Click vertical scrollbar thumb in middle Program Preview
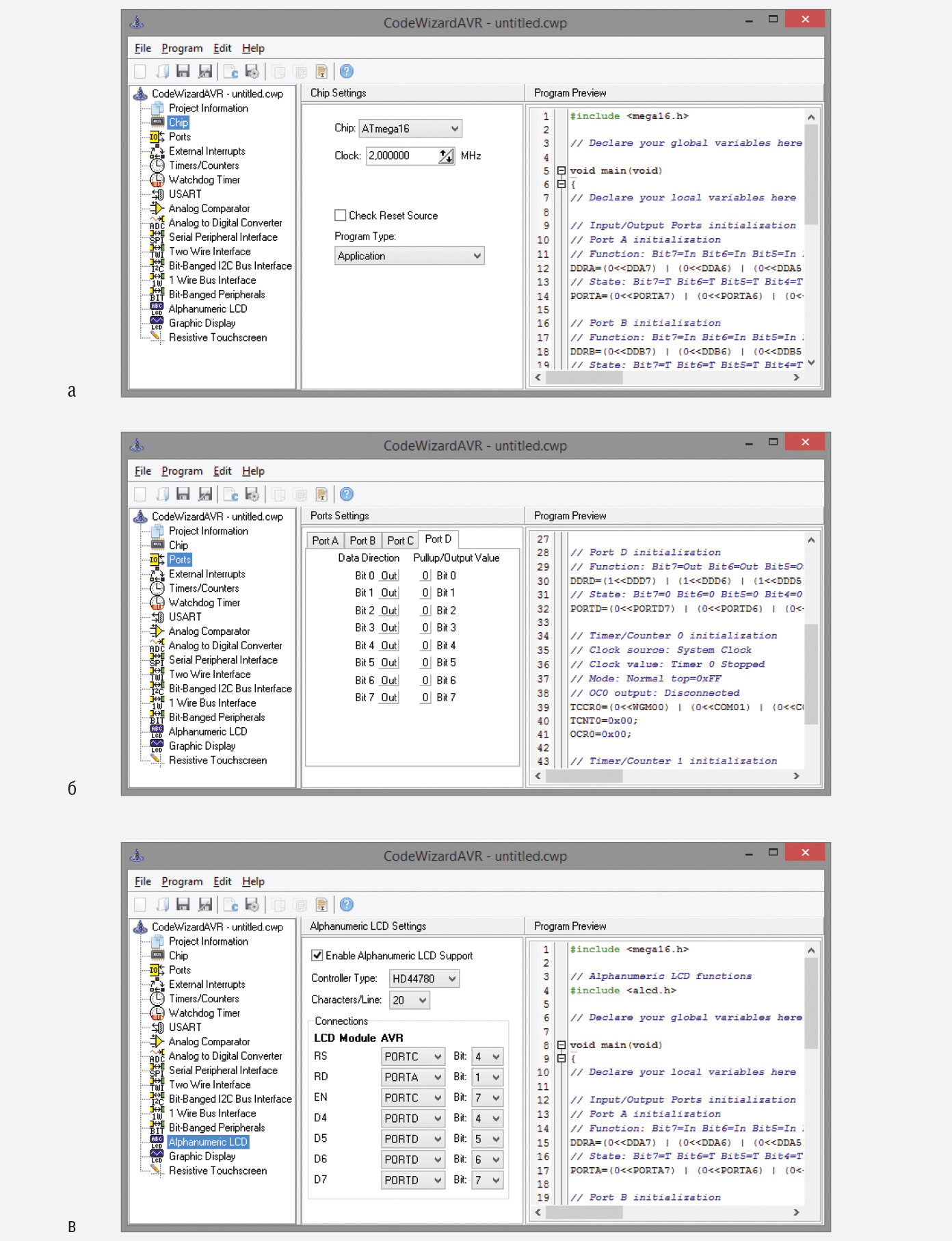This screenshot has width=952, height=1241. click(811, 674)
